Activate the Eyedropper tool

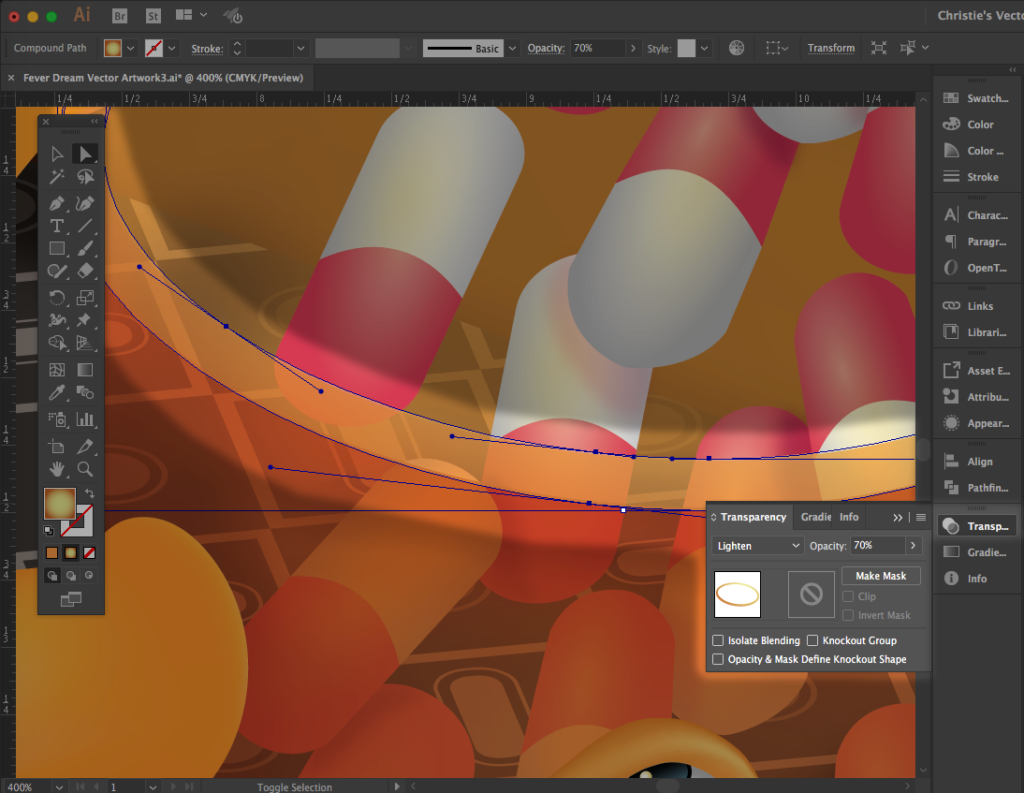pos(57,394)
